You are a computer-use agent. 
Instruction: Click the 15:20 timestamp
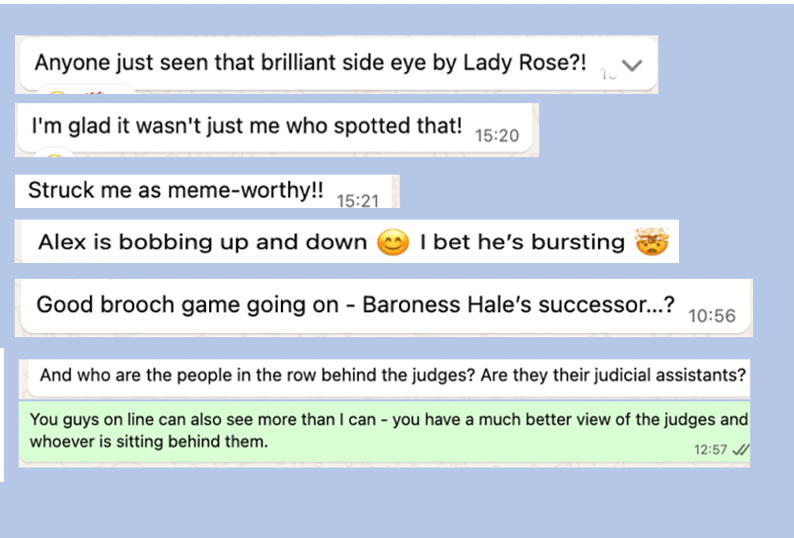(x=496, y=135)
